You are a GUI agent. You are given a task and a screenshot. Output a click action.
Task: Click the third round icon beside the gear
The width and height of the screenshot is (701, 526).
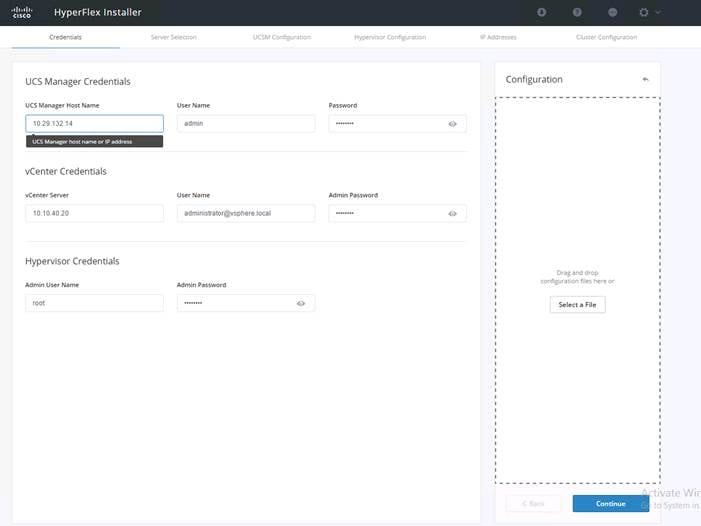(x=613, y=12)
